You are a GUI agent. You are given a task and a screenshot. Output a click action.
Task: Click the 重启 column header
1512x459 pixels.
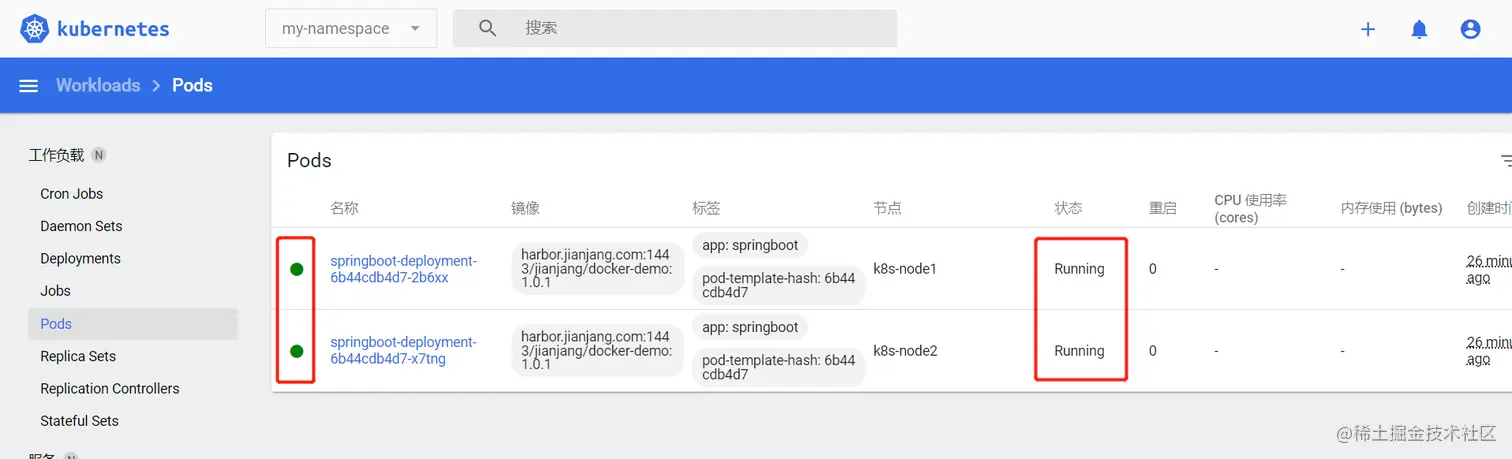pos(1163,208)
